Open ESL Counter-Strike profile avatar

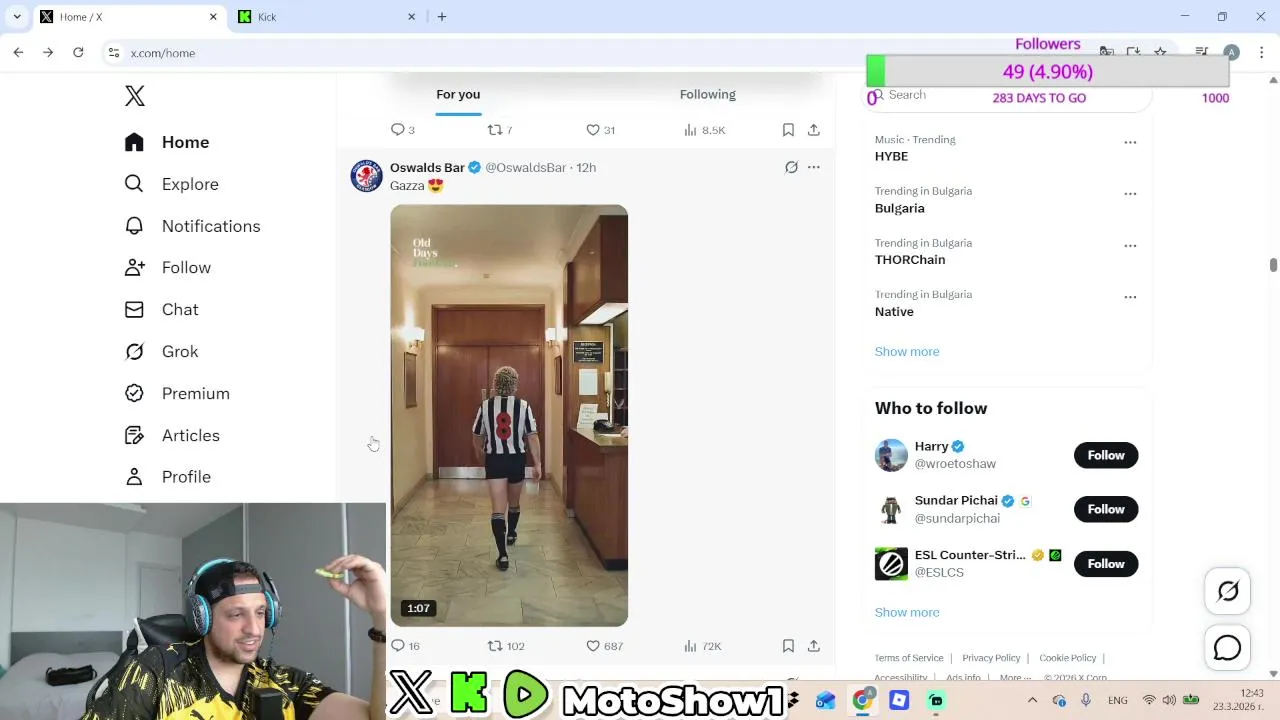click(891, 564)
